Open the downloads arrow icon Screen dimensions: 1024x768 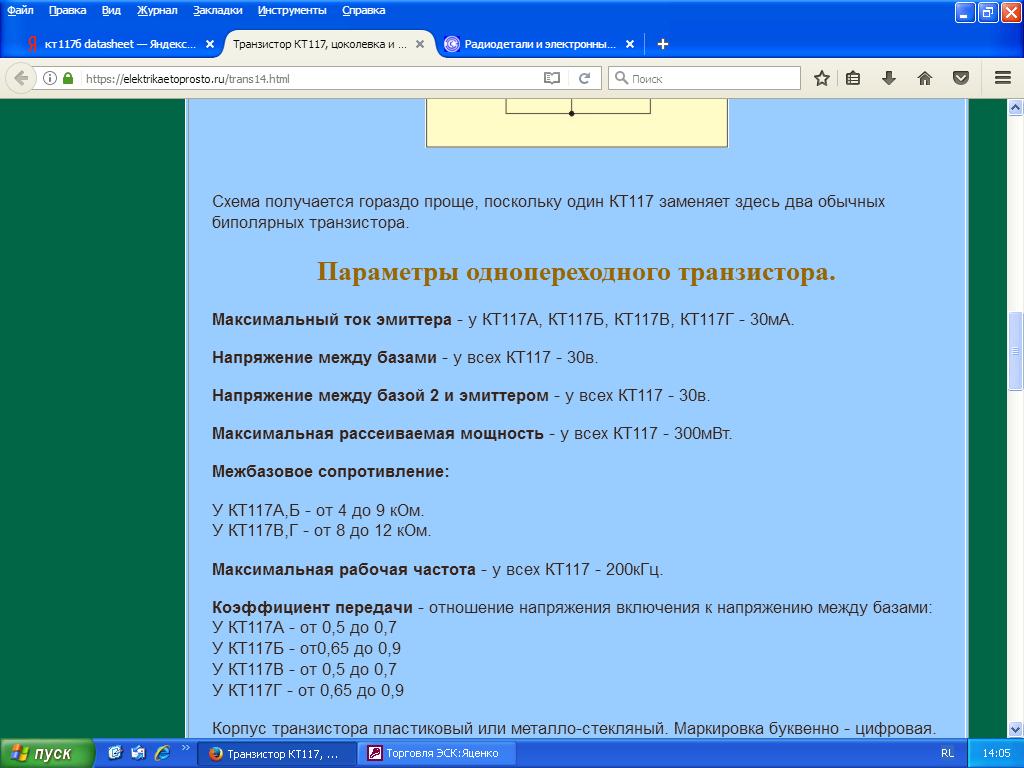tap(888, 78)
